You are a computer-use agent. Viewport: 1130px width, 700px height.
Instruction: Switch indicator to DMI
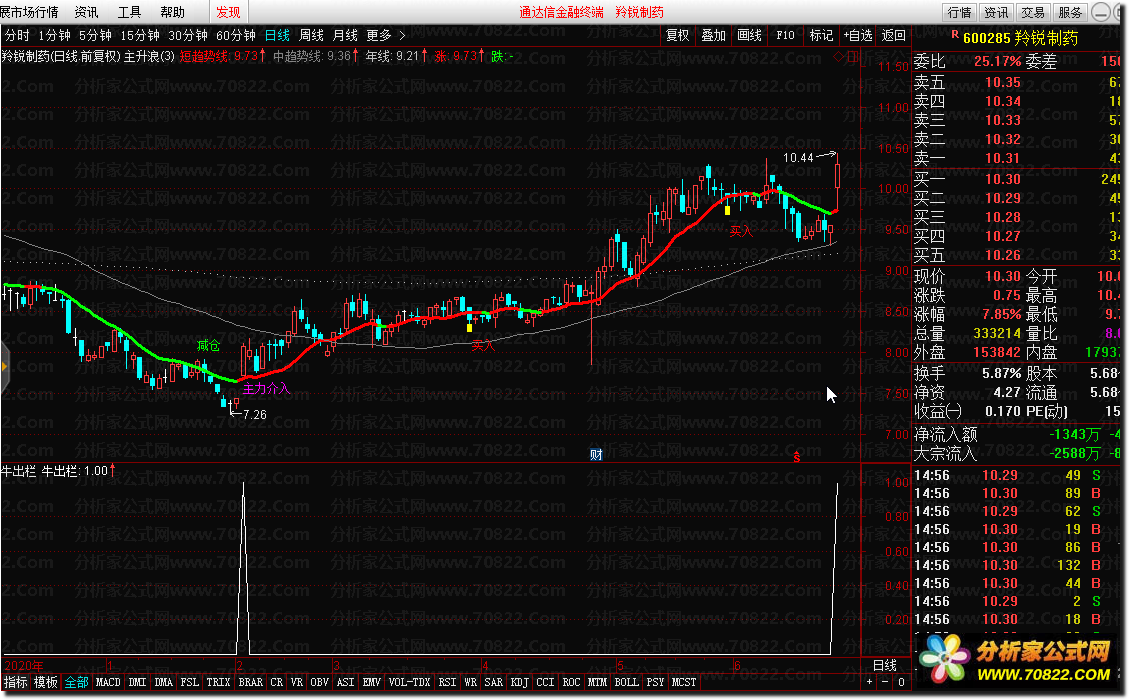click(138, 682)
